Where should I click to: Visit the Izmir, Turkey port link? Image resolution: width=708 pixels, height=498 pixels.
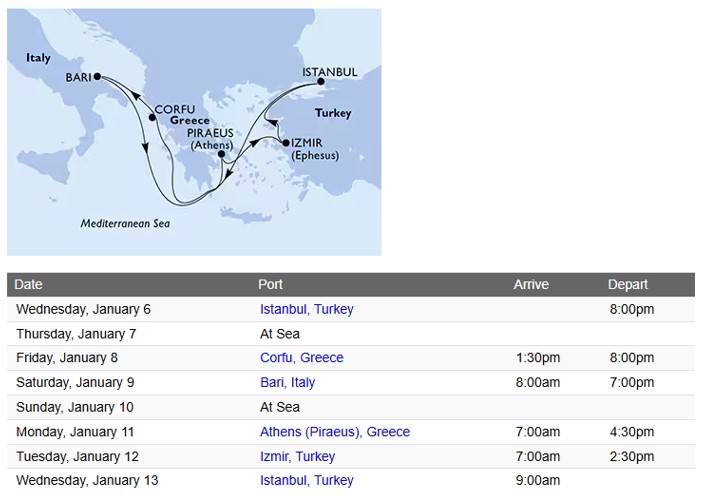coord(297,456)
